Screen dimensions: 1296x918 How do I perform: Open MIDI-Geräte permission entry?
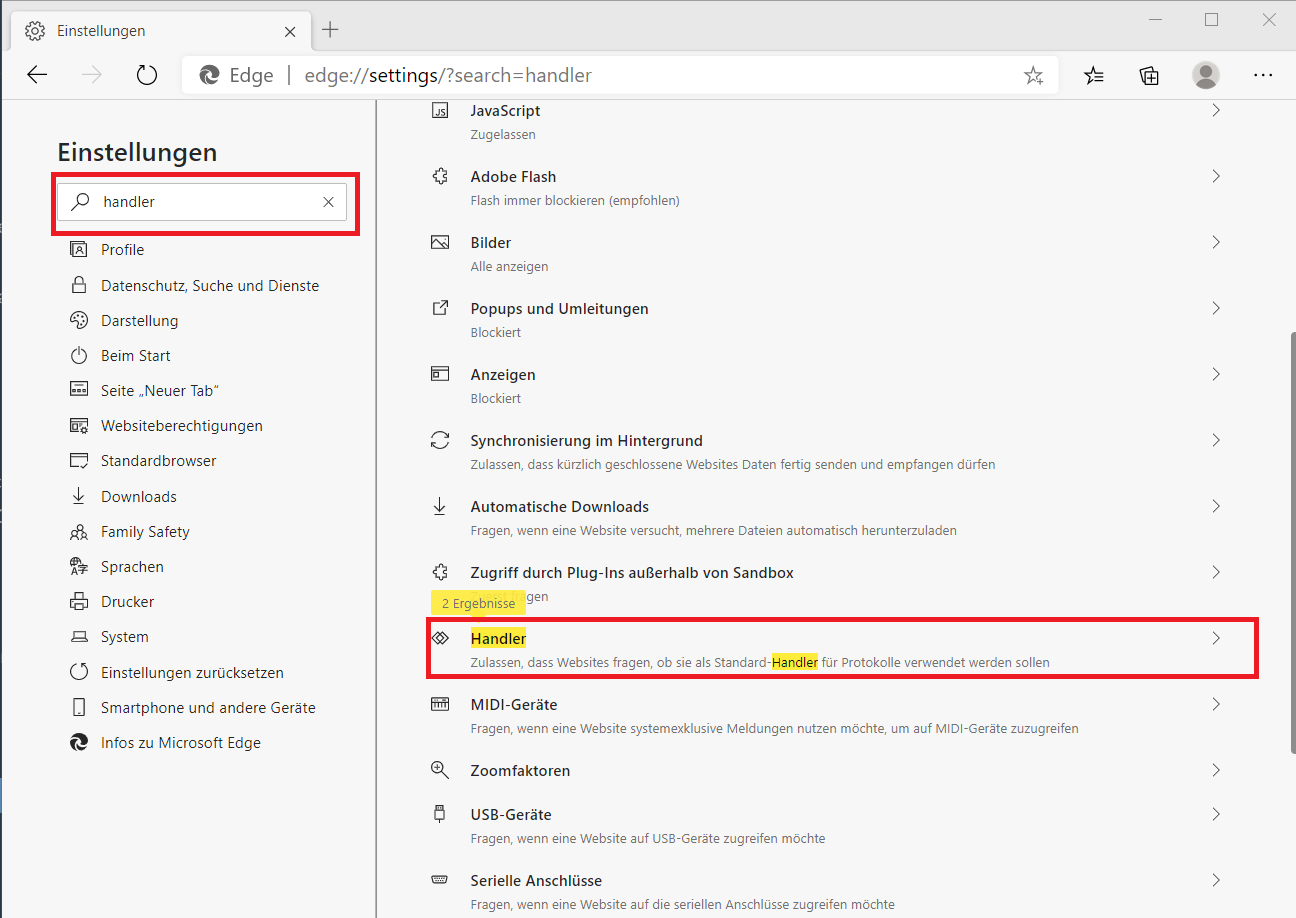513,705
